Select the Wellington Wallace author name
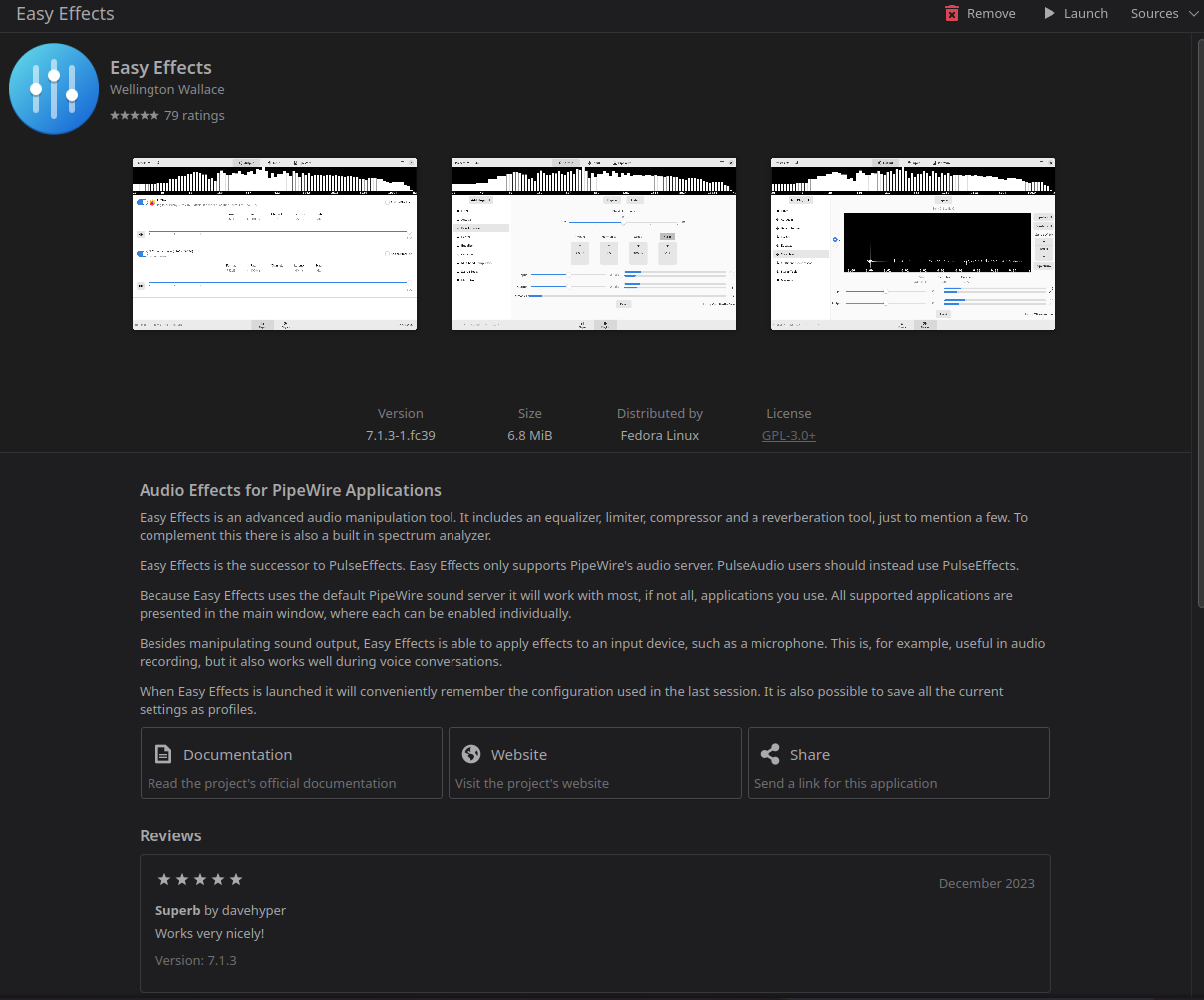The width and height of the screenshot is (1204, 1000). pyautogui.click(x=166, y=89)
